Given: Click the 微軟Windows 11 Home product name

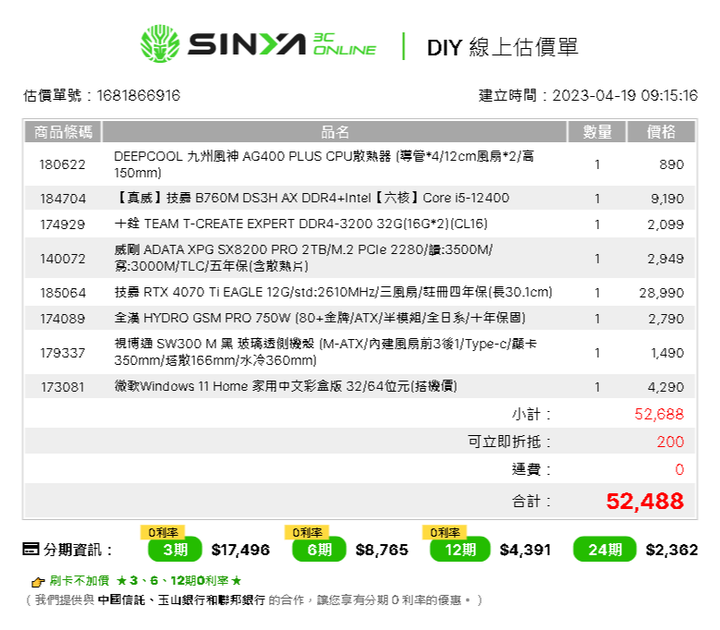Looking at the screenshot, I should 286,386.
